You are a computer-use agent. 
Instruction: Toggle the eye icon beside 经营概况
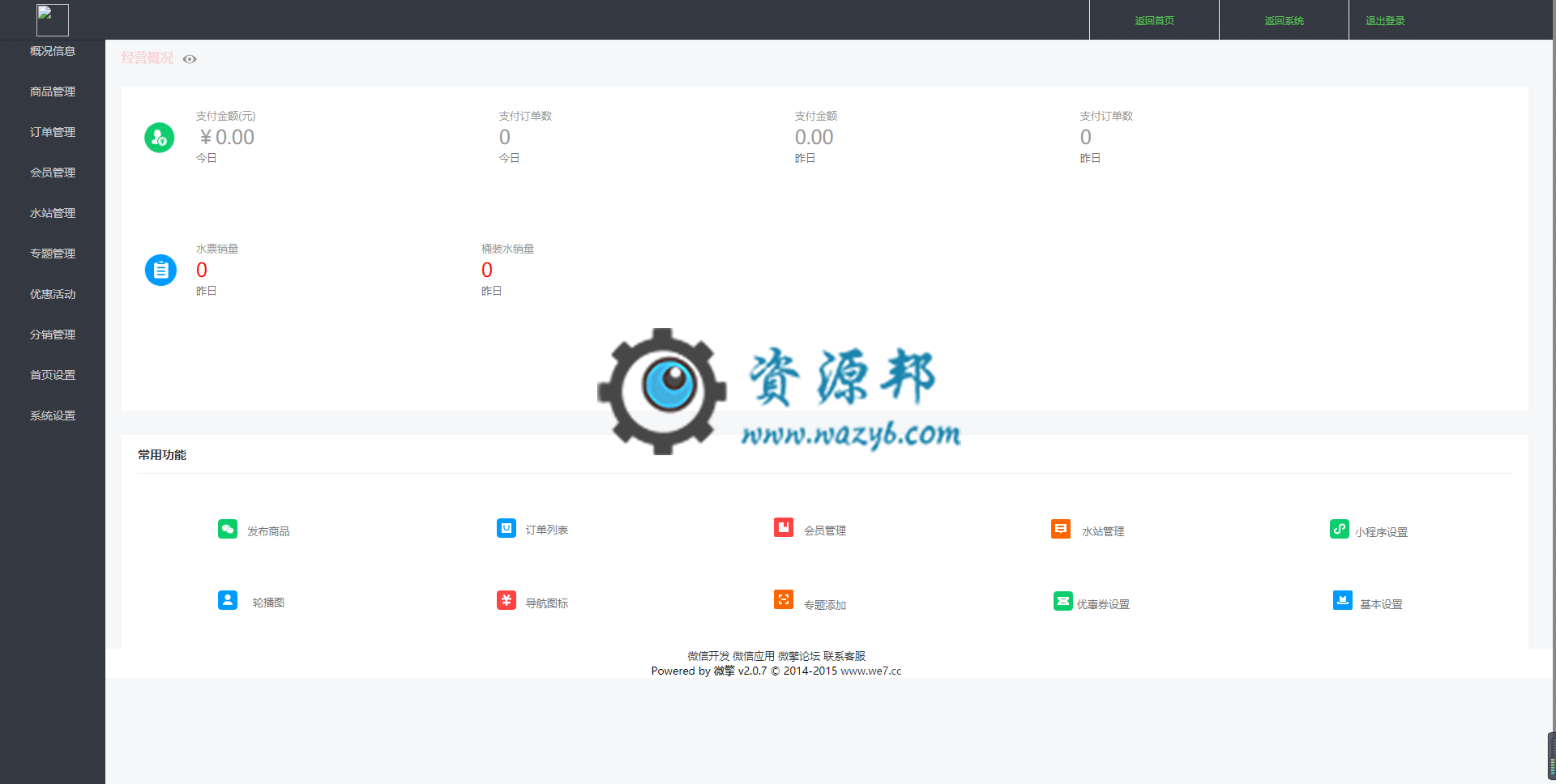click(190, 59)
